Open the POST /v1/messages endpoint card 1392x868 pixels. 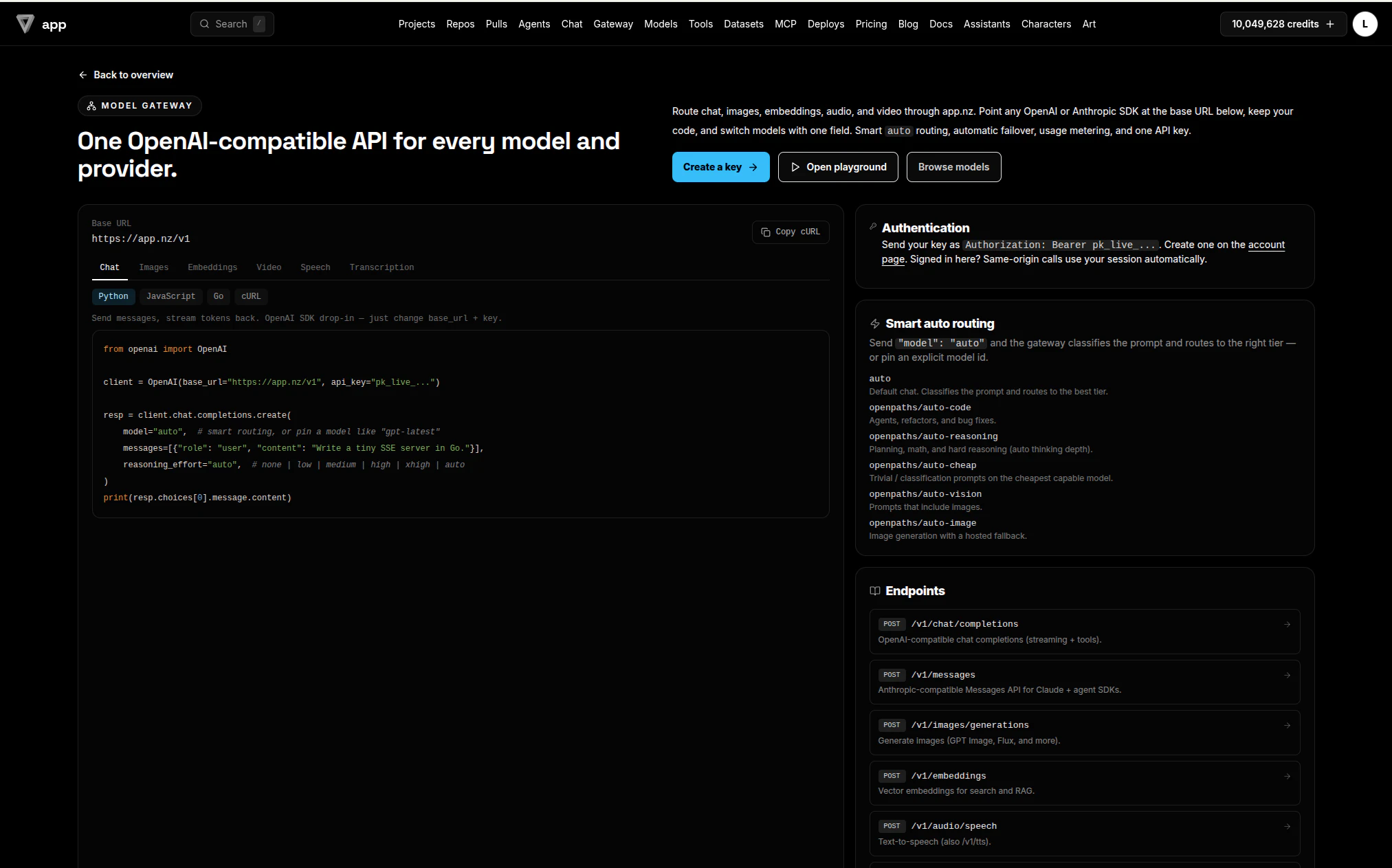point(1084,682)
